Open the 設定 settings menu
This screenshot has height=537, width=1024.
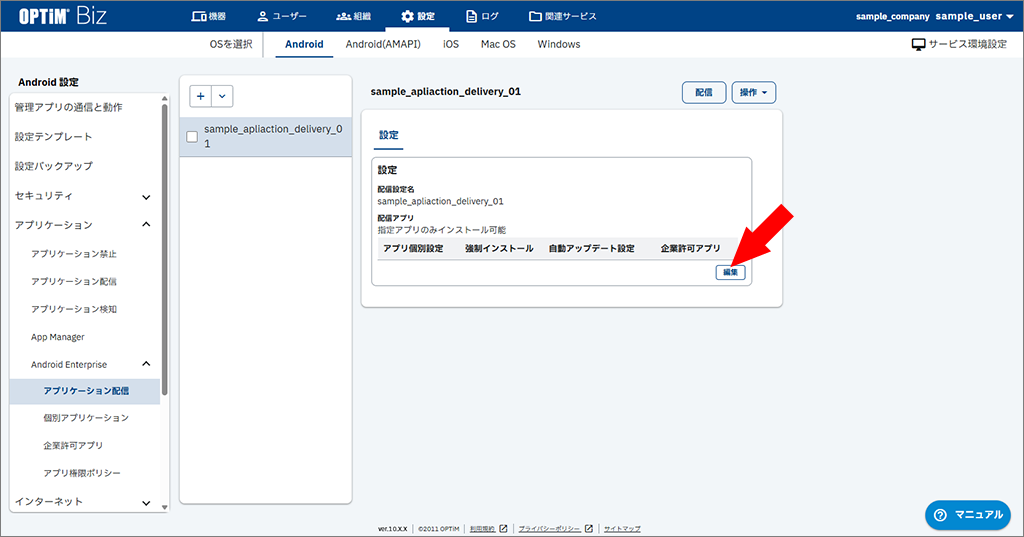(417, 16)
